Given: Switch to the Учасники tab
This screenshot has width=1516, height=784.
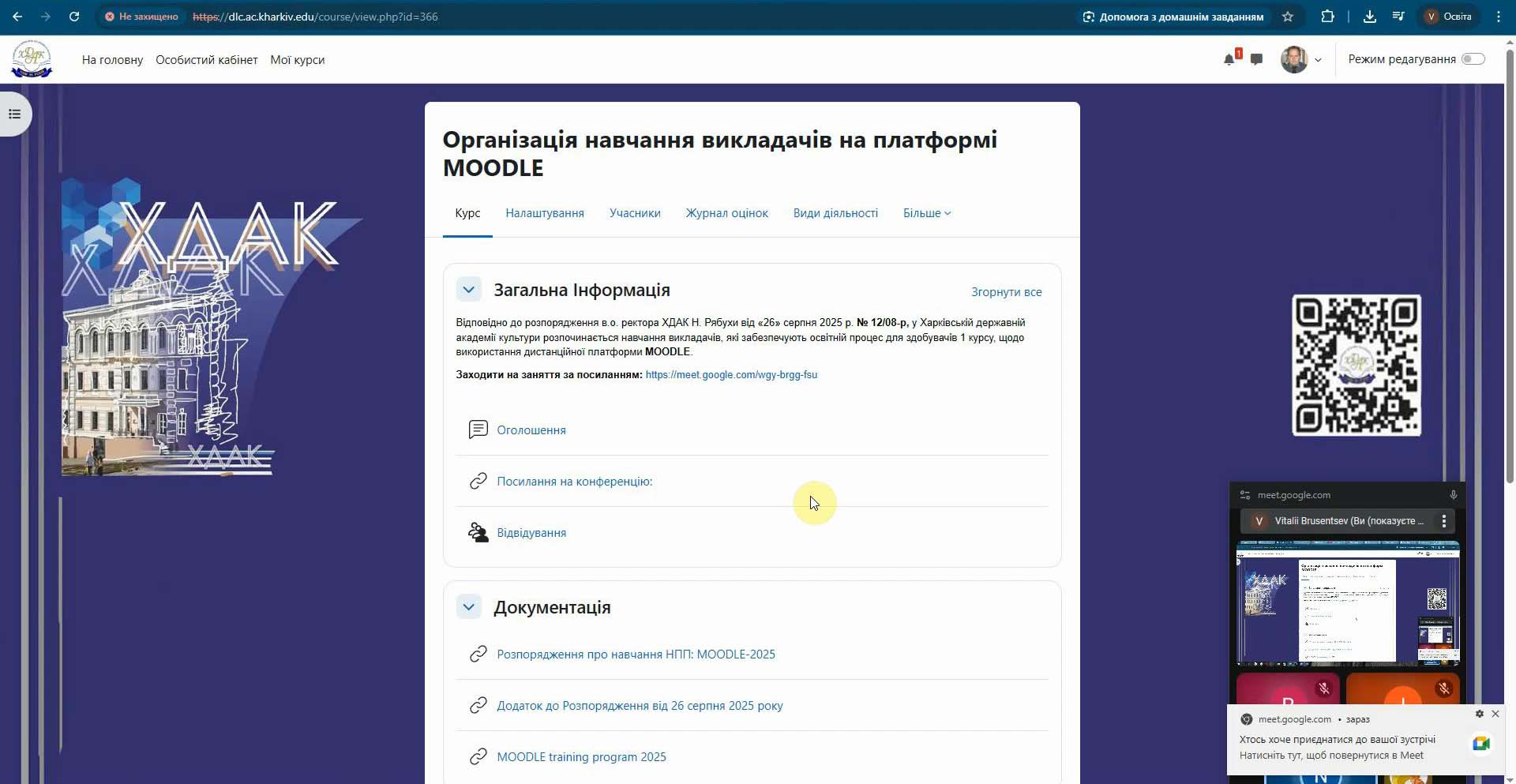Looking at the screenshot, I should click(635, 213).
